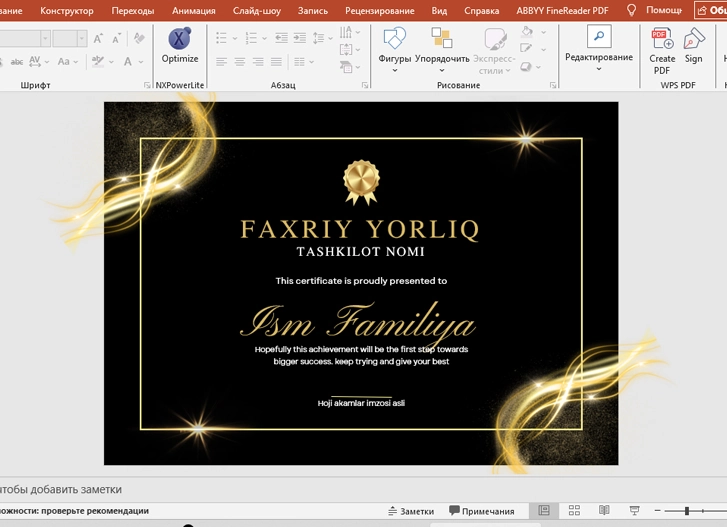727x527 pixels.
Task: Click the Decrease font size icon
Action: tap(116, 38)
